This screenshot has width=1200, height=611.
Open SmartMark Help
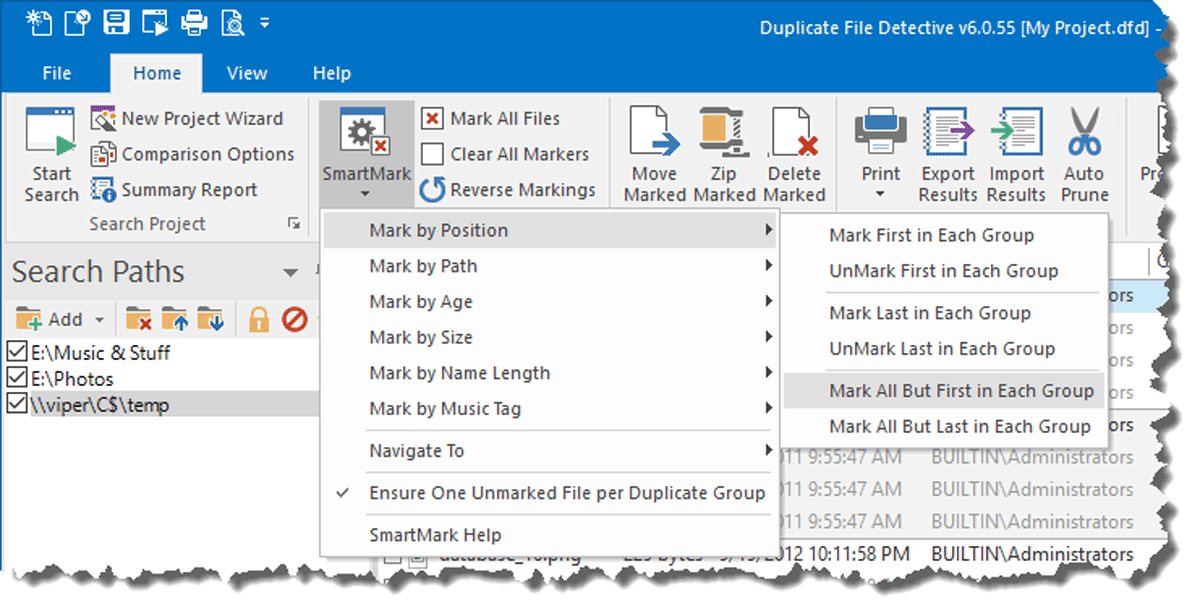pos(551,535)
